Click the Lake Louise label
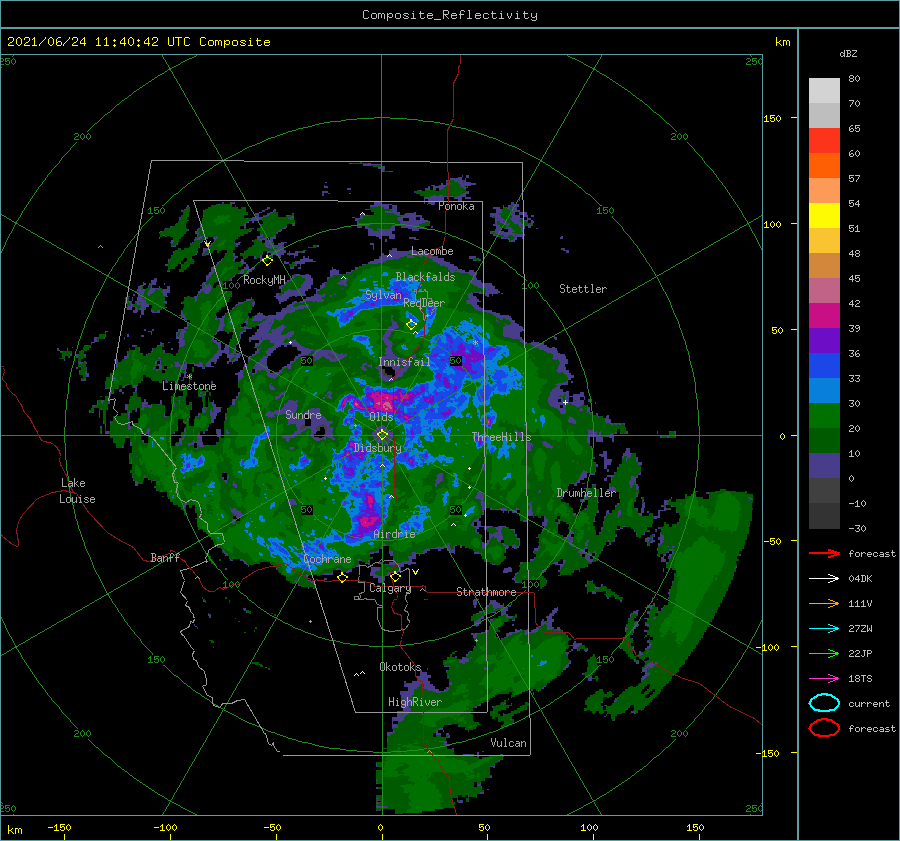 77,491
